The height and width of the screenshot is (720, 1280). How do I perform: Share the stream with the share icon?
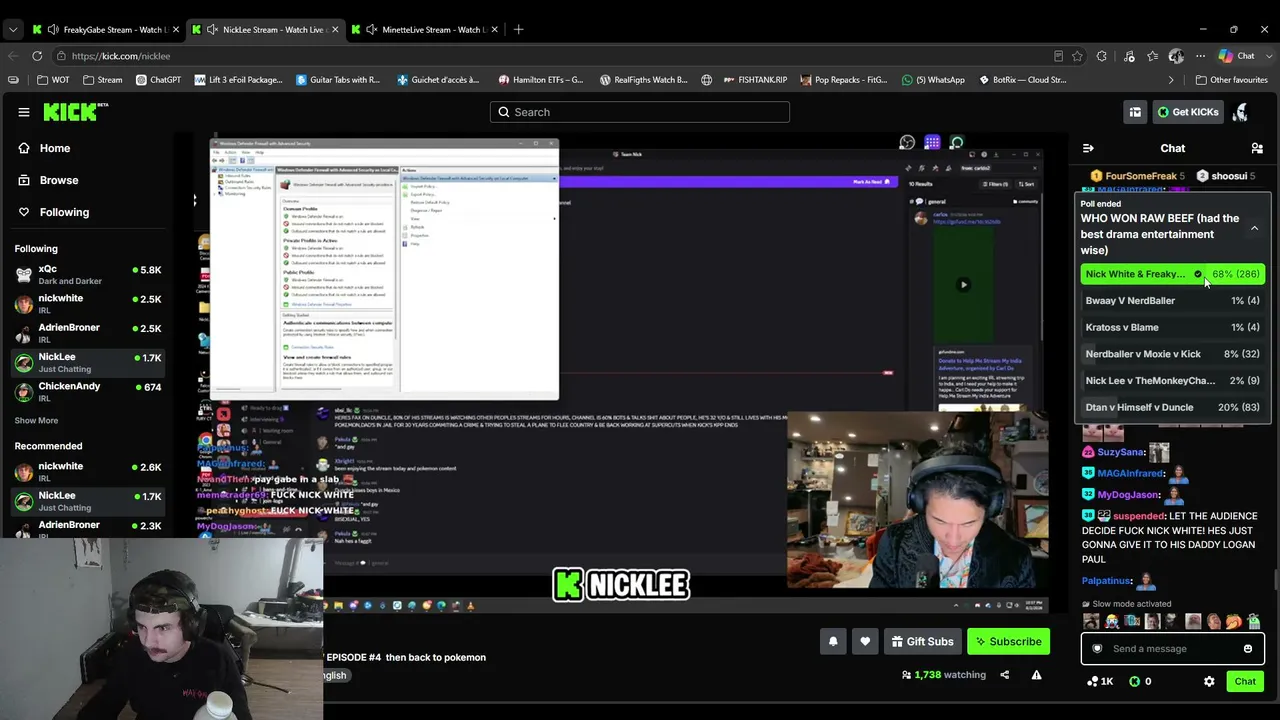[1004, 675]
